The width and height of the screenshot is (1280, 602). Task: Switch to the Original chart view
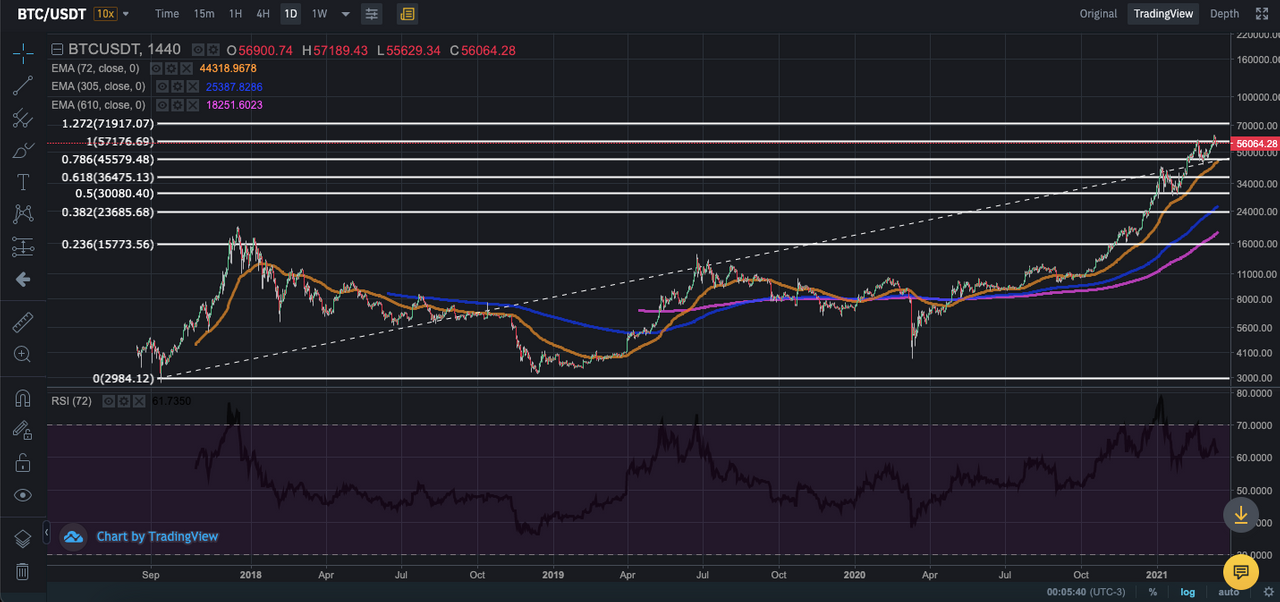point(1098,14)
